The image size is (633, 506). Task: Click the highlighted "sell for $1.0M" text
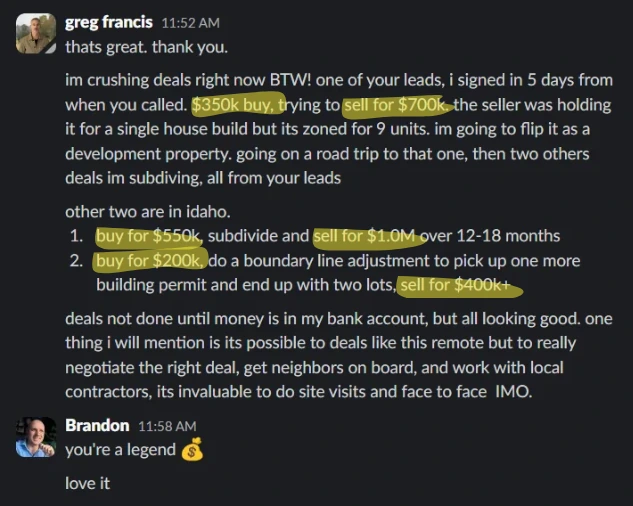point(365,236)
